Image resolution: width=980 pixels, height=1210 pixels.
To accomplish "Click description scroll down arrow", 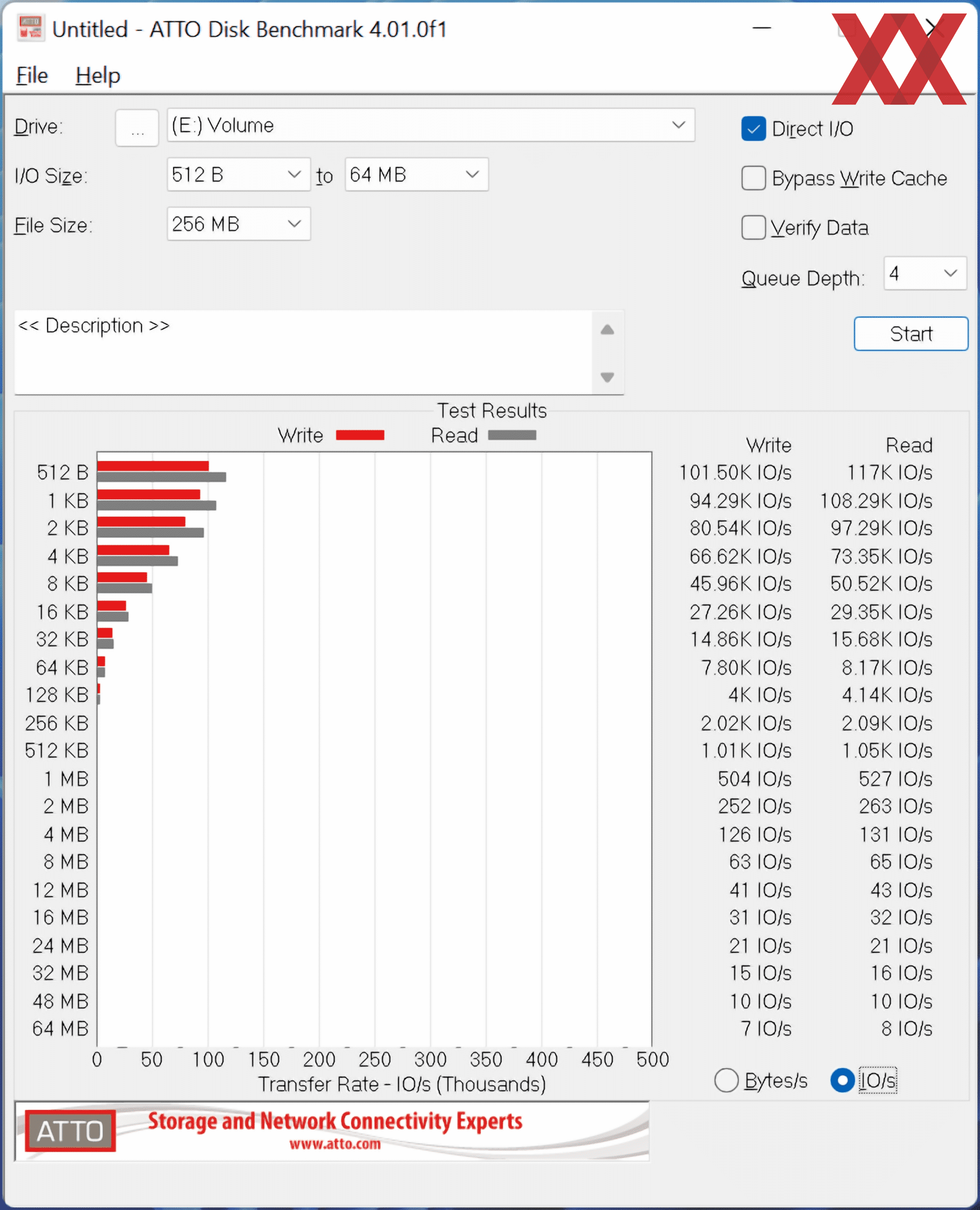I will pos(607,377).
